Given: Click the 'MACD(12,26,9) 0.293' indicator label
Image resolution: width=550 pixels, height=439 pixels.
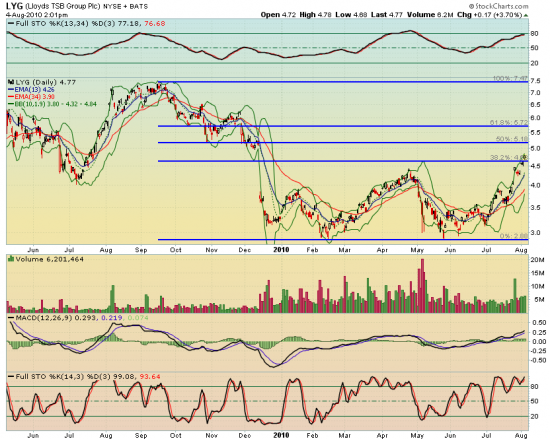Looking at the screenshot, I should click(x=57, y=318).
